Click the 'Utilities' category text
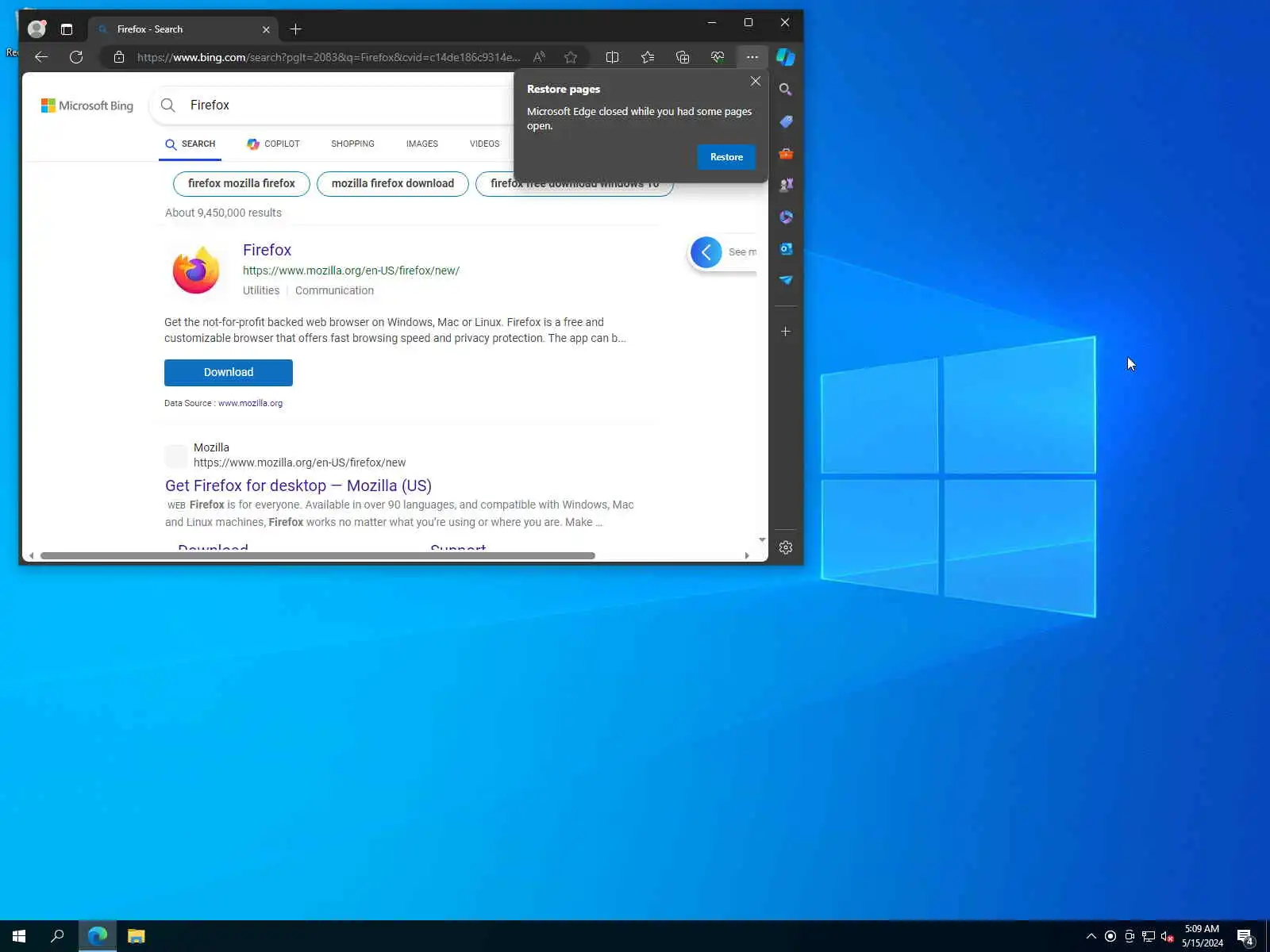The width and height of the screenshot is (1270, 952). (x=261, y=290)
